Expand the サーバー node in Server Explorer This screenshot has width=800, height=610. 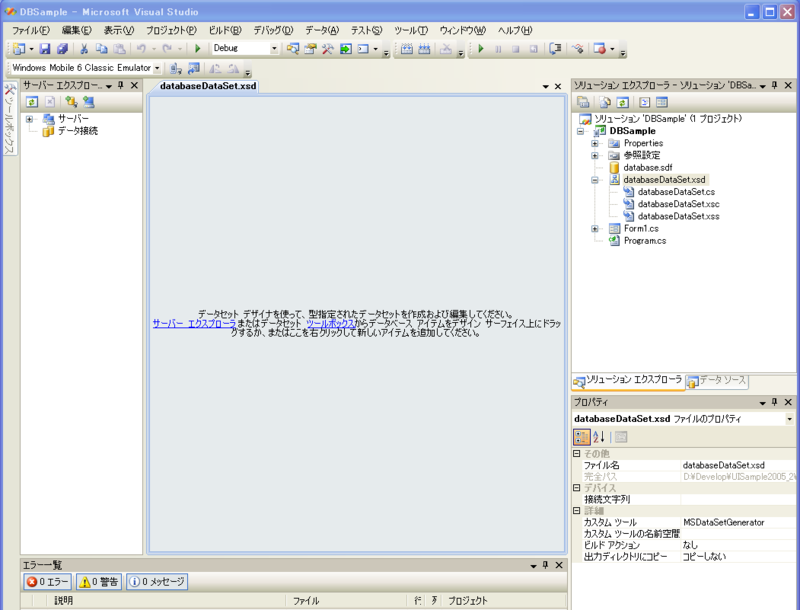pyautogui.click(x=30, y=119)
